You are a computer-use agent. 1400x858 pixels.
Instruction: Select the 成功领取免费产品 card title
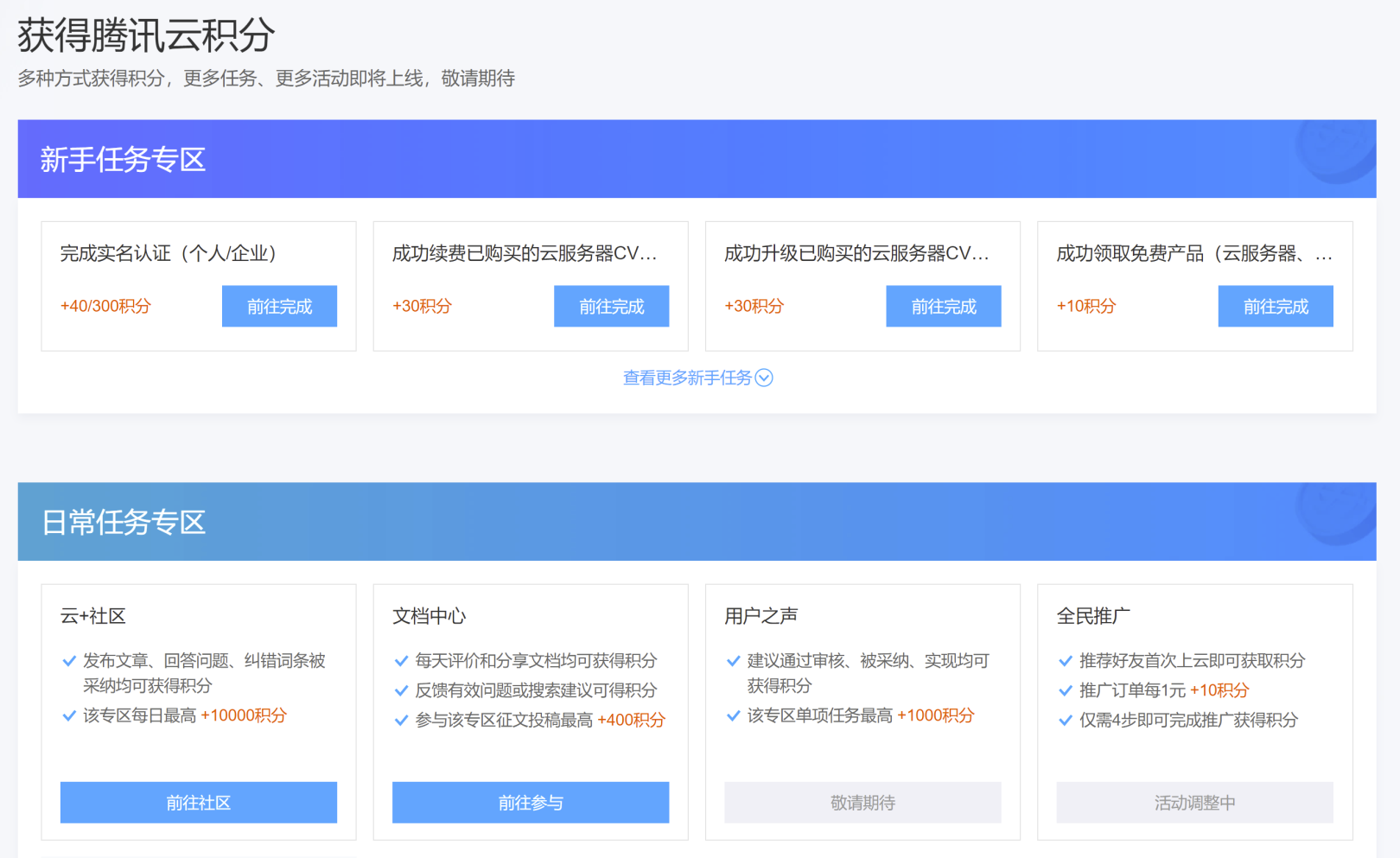tap(1194, 253)
